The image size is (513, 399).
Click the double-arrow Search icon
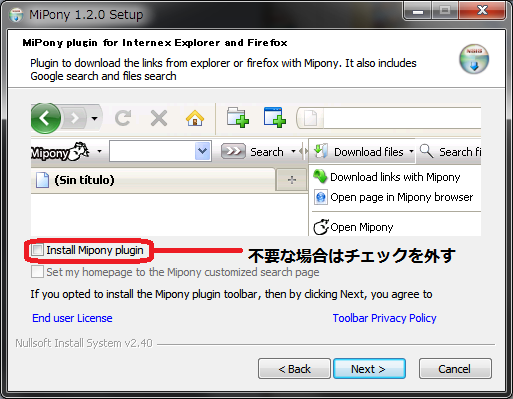pos(233,152)
